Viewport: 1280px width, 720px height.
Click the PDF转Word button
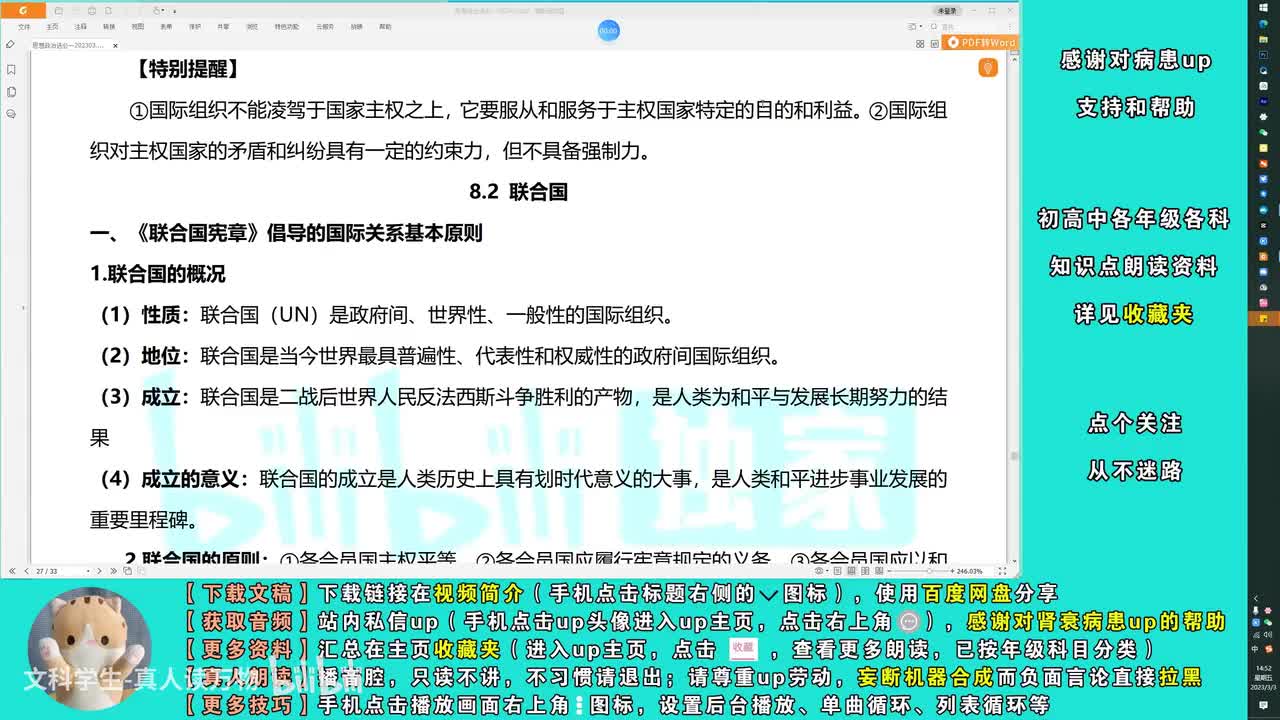(x=979, y=43)
